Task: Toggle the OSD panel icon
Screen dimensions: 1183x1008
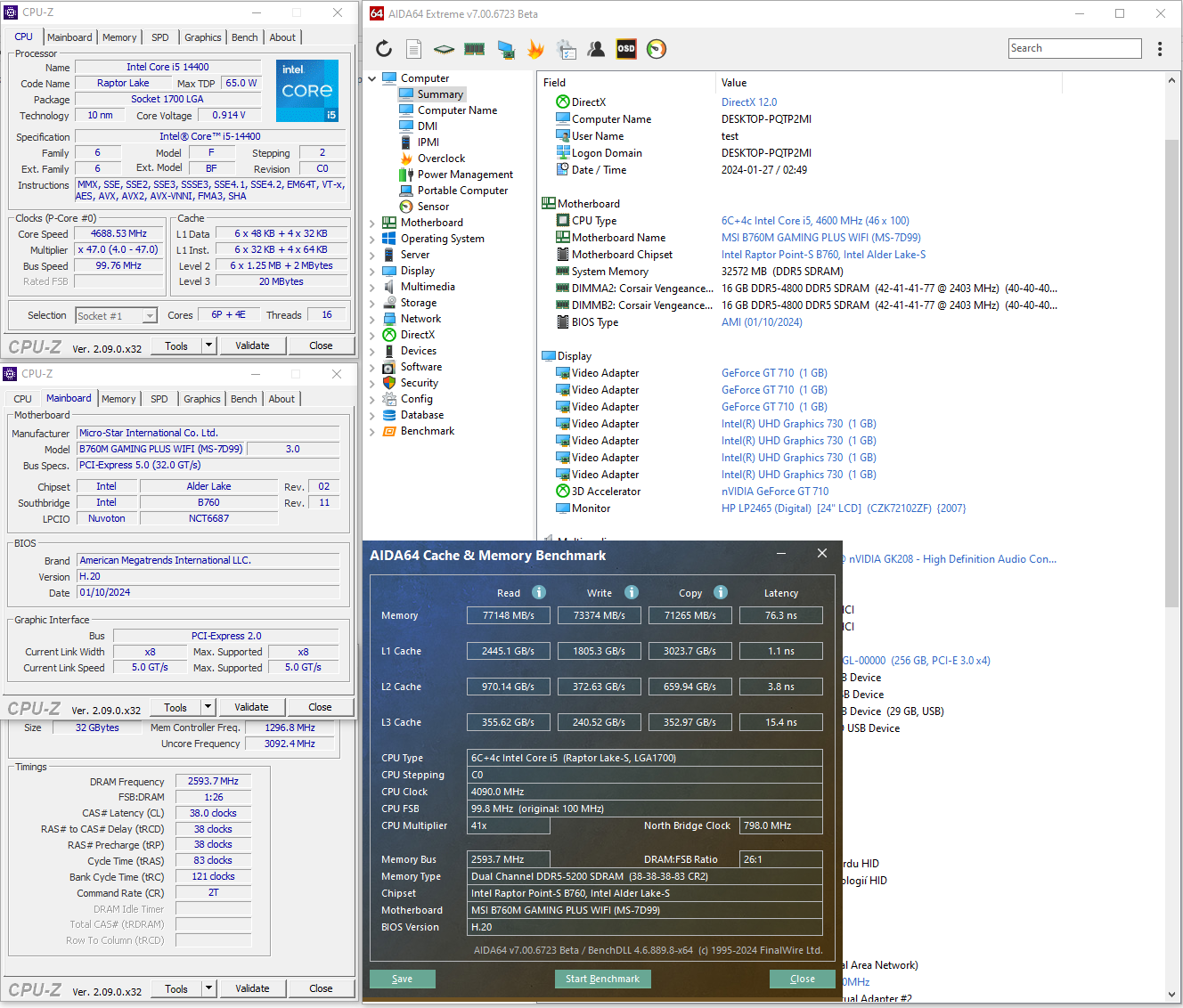Action: [626, 49]
